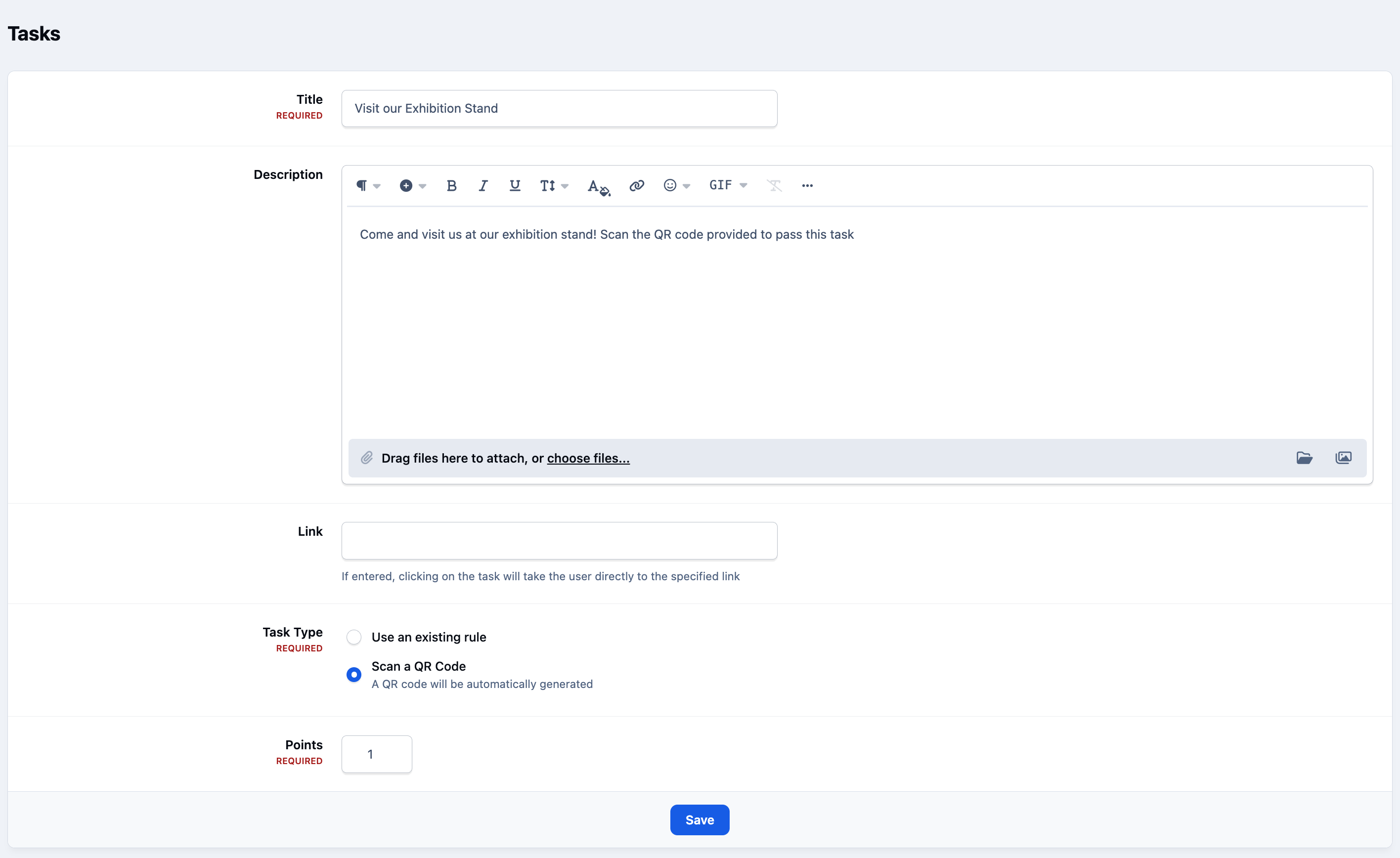Click the Link field help text
The image size is (1400, 858).
pyautogui.click(x=540, y=576)
